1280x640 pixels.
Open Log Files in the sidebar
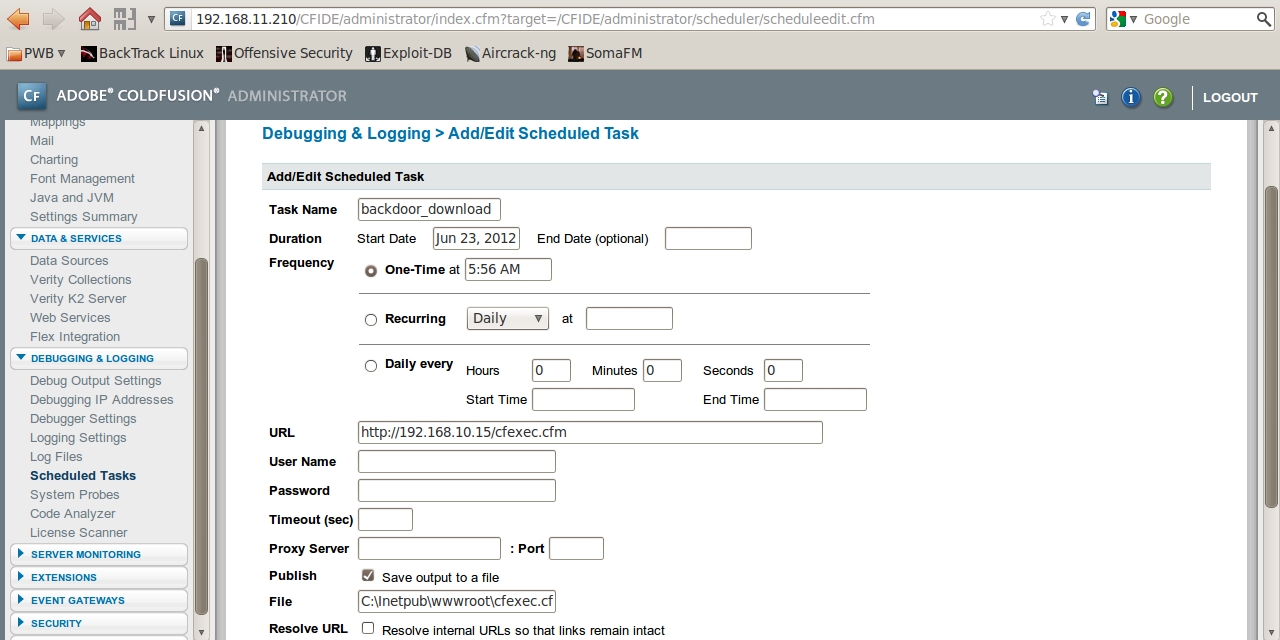click(56, 456)
